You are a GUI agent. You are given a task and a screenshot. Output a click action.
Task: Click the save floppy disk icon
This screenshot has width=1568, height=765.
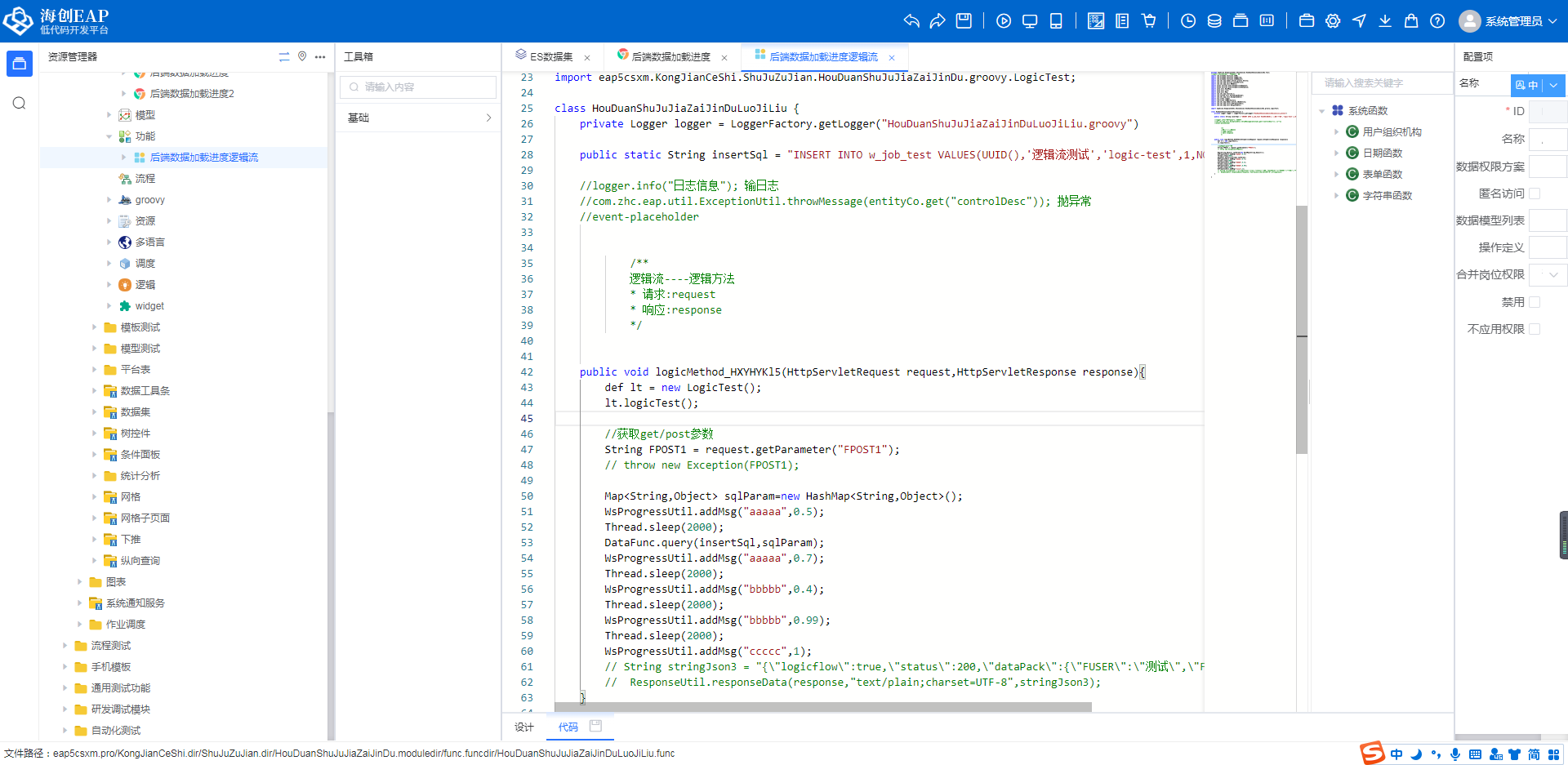pyautogui.click(x=964, y=21)
